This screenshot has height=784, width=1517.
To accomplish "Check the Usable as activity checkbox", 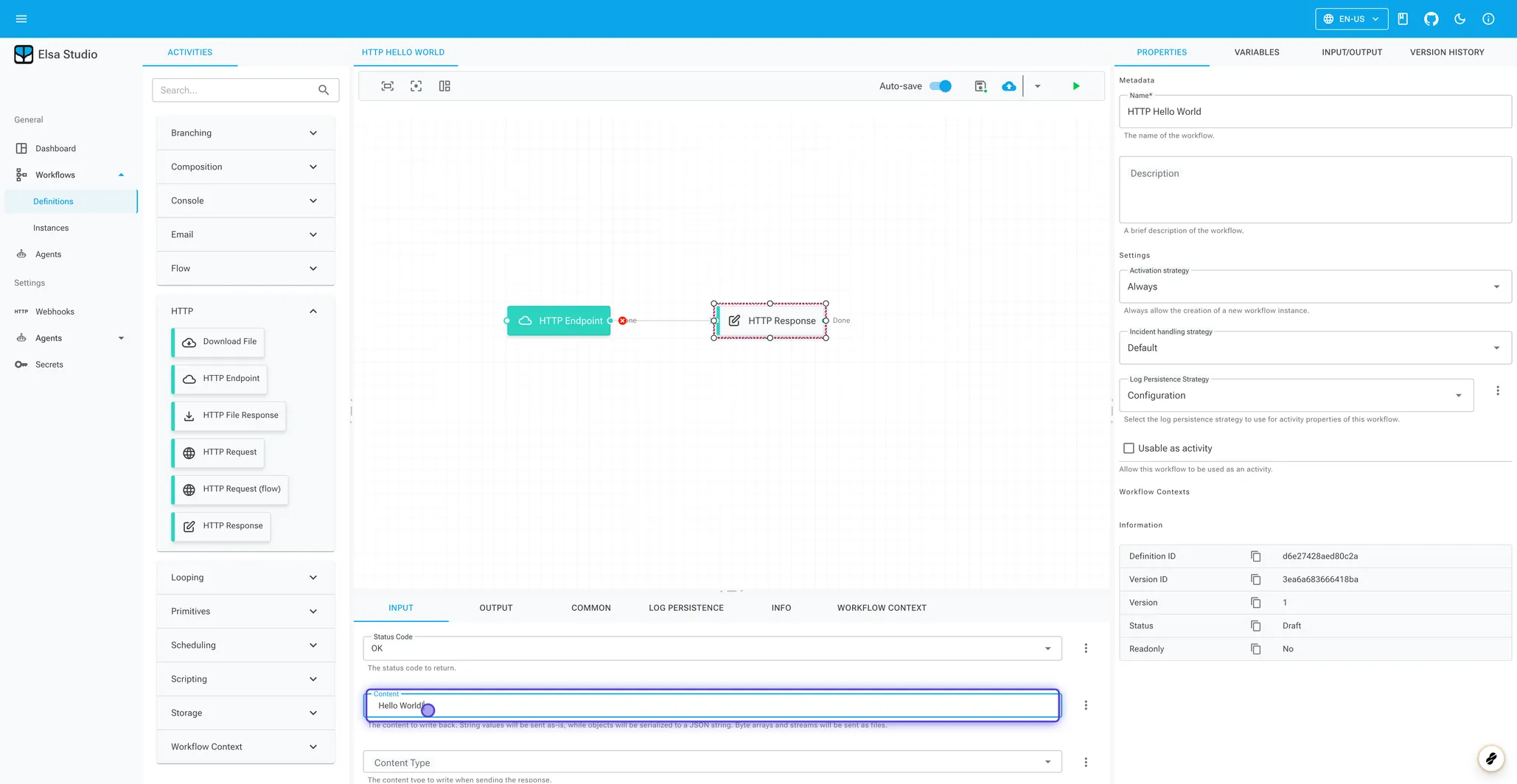I will coord(1129,448).
